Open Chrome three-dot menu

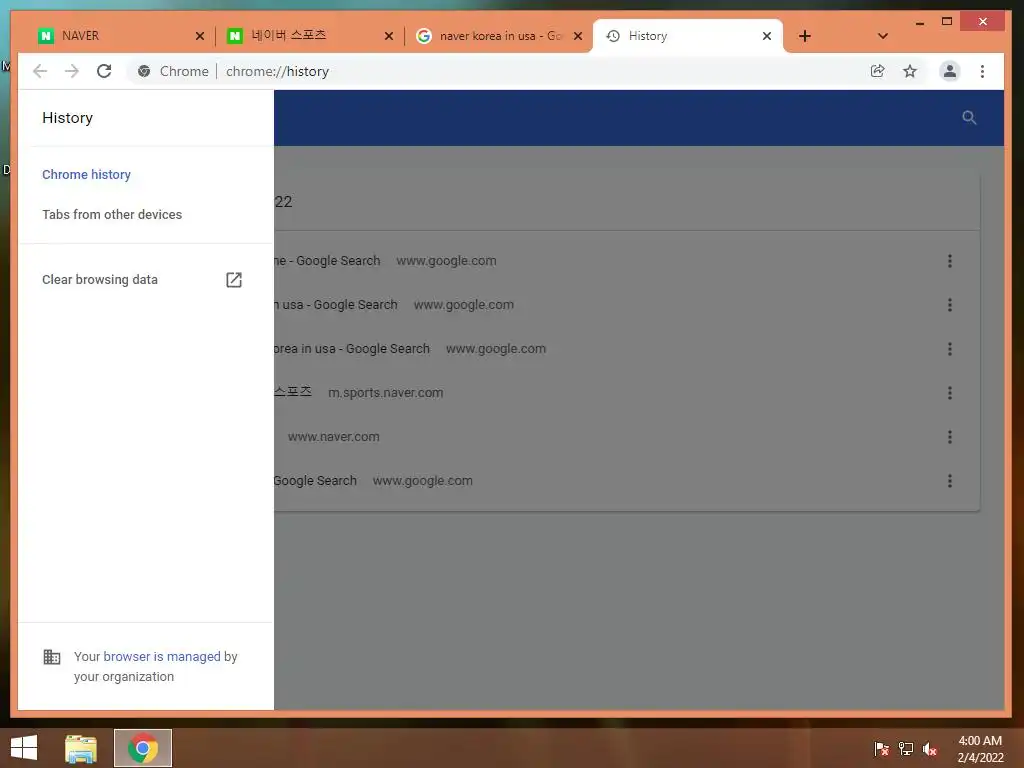point(982,71)
